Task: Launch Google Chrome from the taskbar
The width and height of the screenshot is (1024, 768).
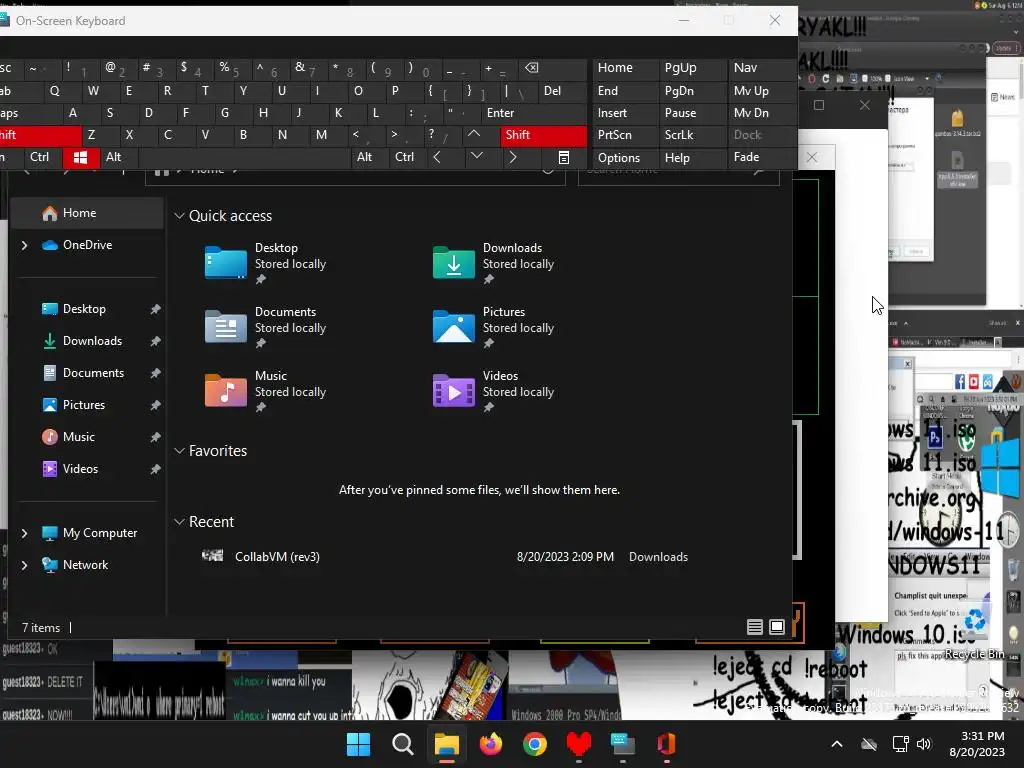Action: (x=535, y=744)
